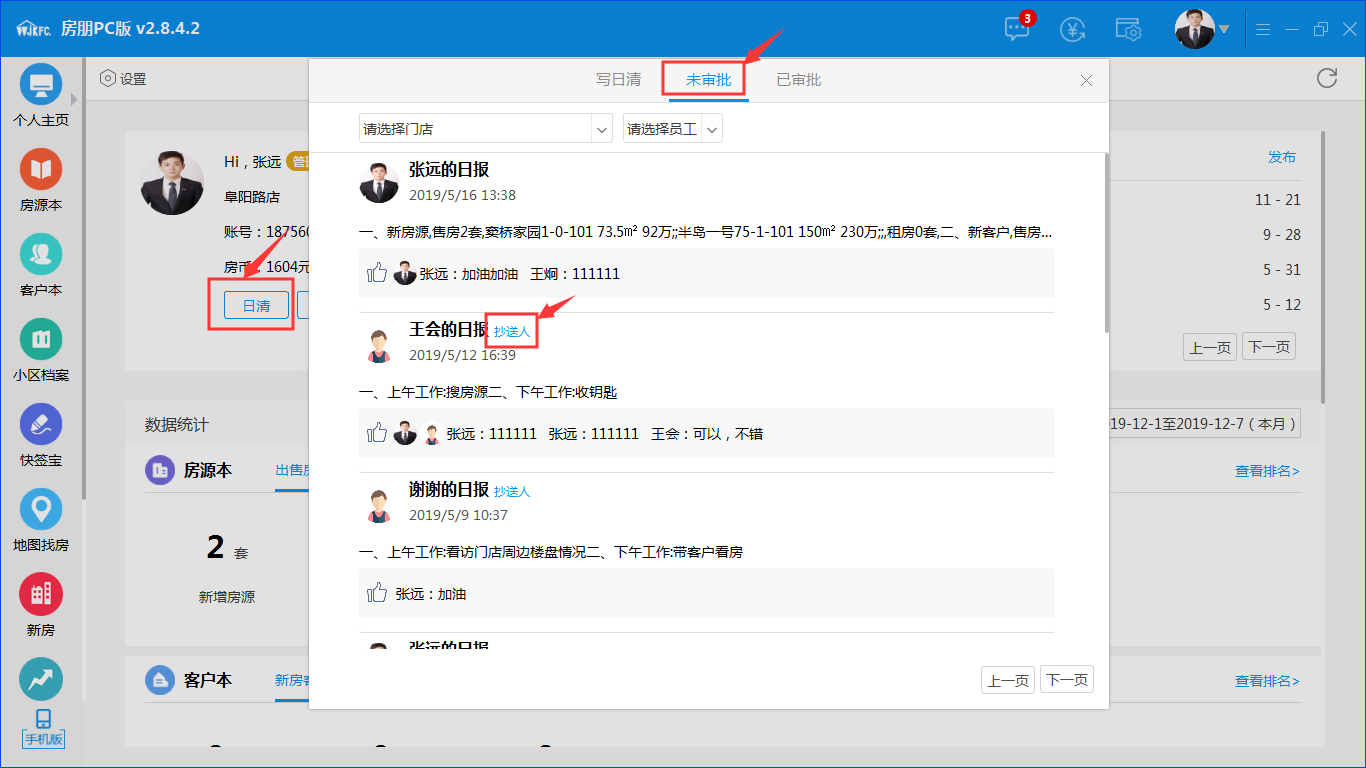Click comment 王会：可以，不错
Screen dimensions: 1366x768
click(707, 434)
